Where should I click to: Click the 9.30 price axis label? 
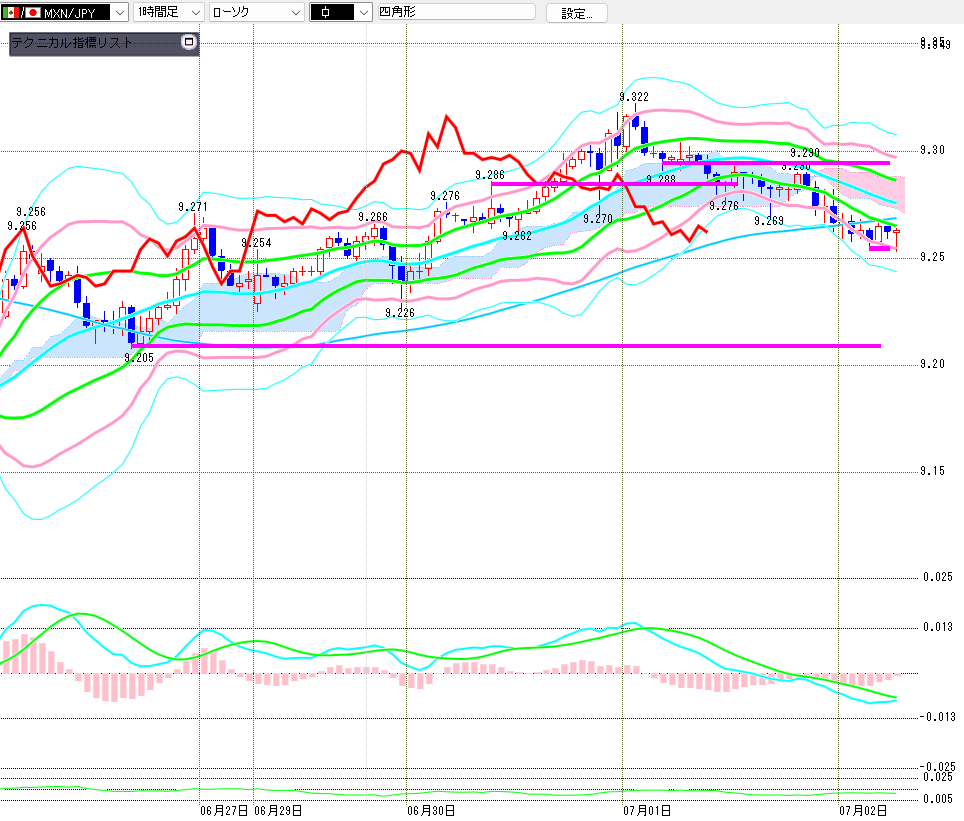click(x=932, y=150)
